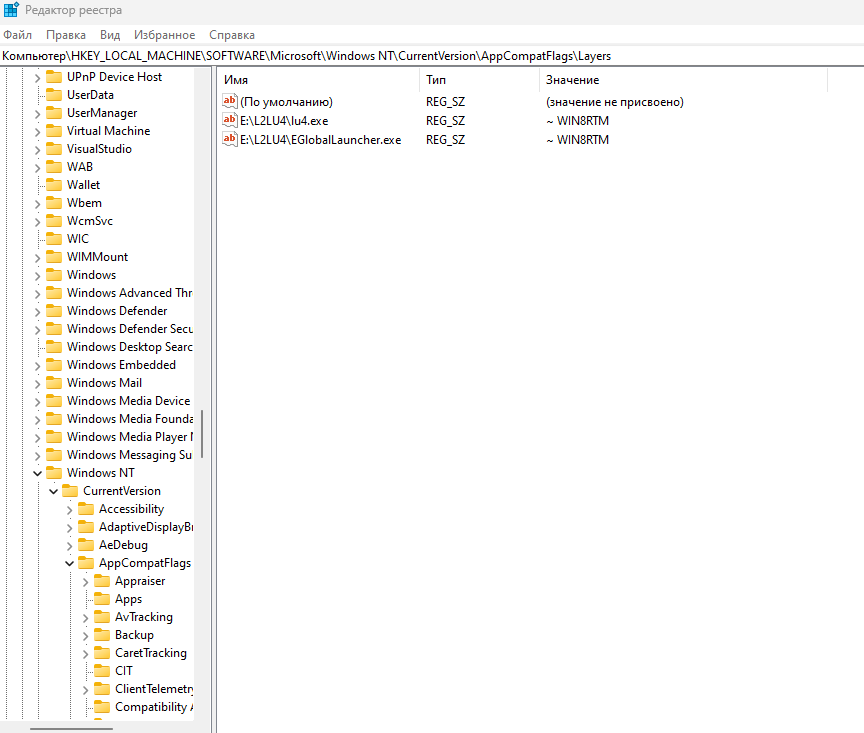Select the CurrentVersion key label
Screen dimensions: 864x733
(122, 491)
